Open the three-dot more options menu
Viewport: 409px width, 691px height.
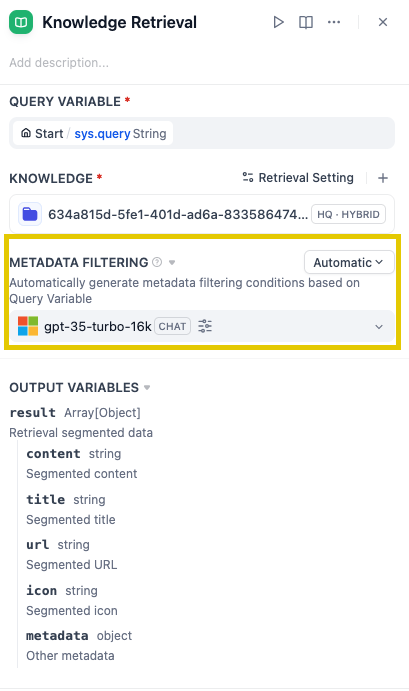tap(334, 22)
